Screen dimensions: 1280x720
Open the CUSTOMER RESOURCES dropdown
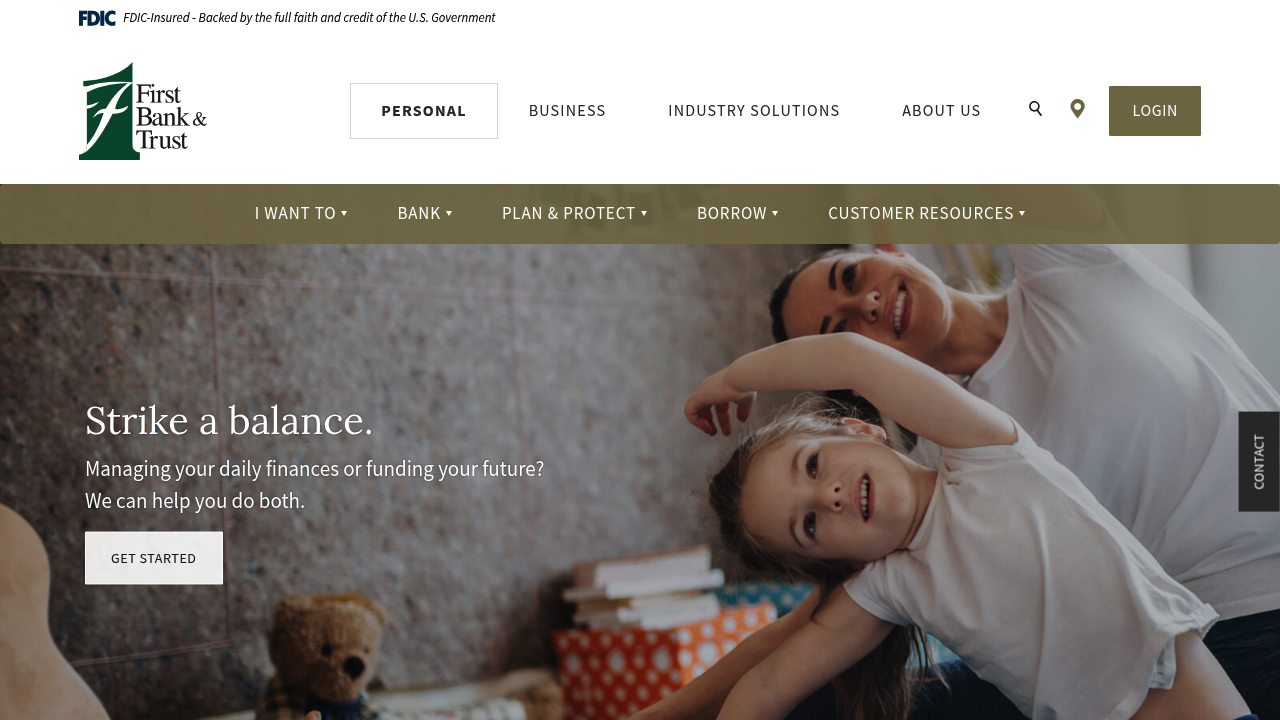927,213
